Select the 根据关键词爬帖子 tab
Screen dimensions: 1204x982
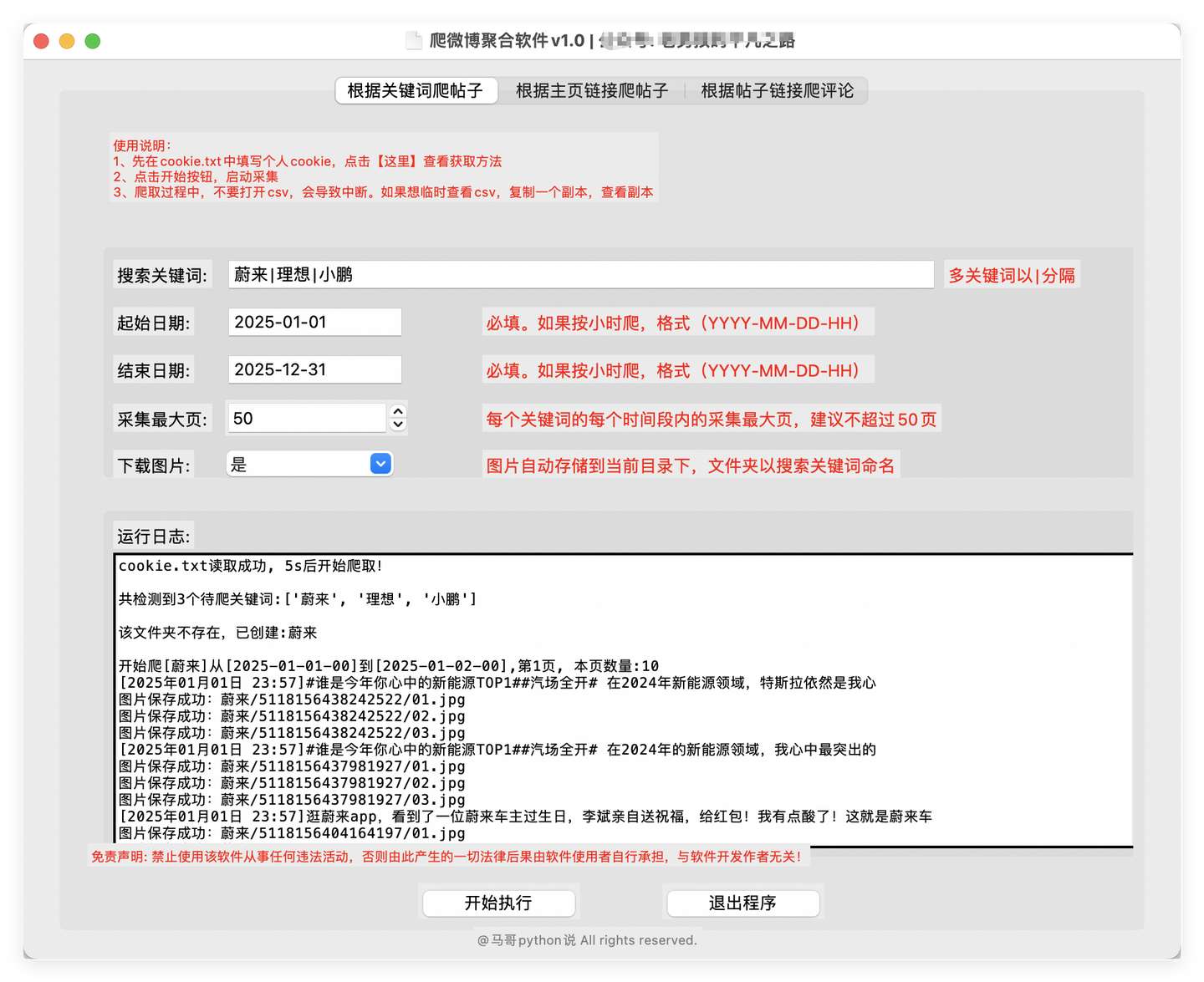point(416,90)
